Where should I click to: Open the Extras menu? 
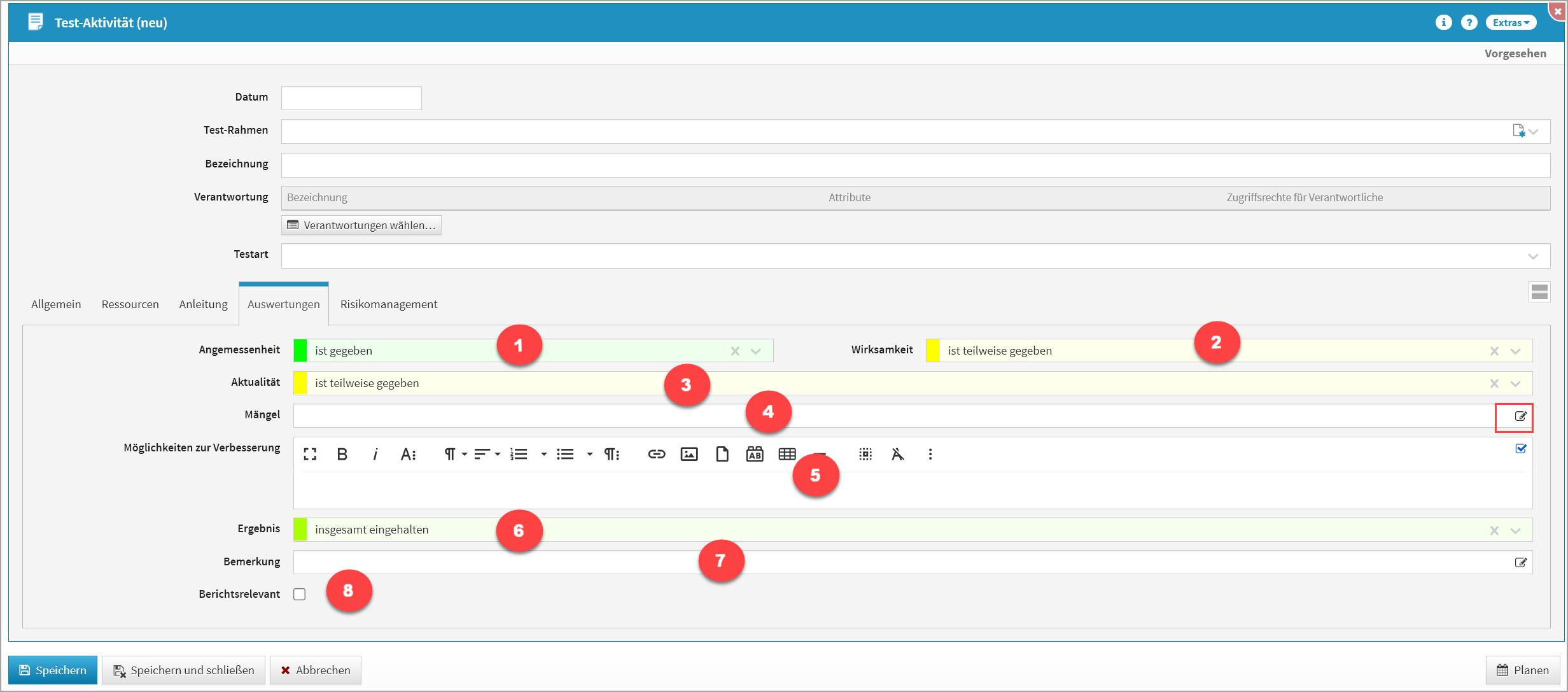1511,22
